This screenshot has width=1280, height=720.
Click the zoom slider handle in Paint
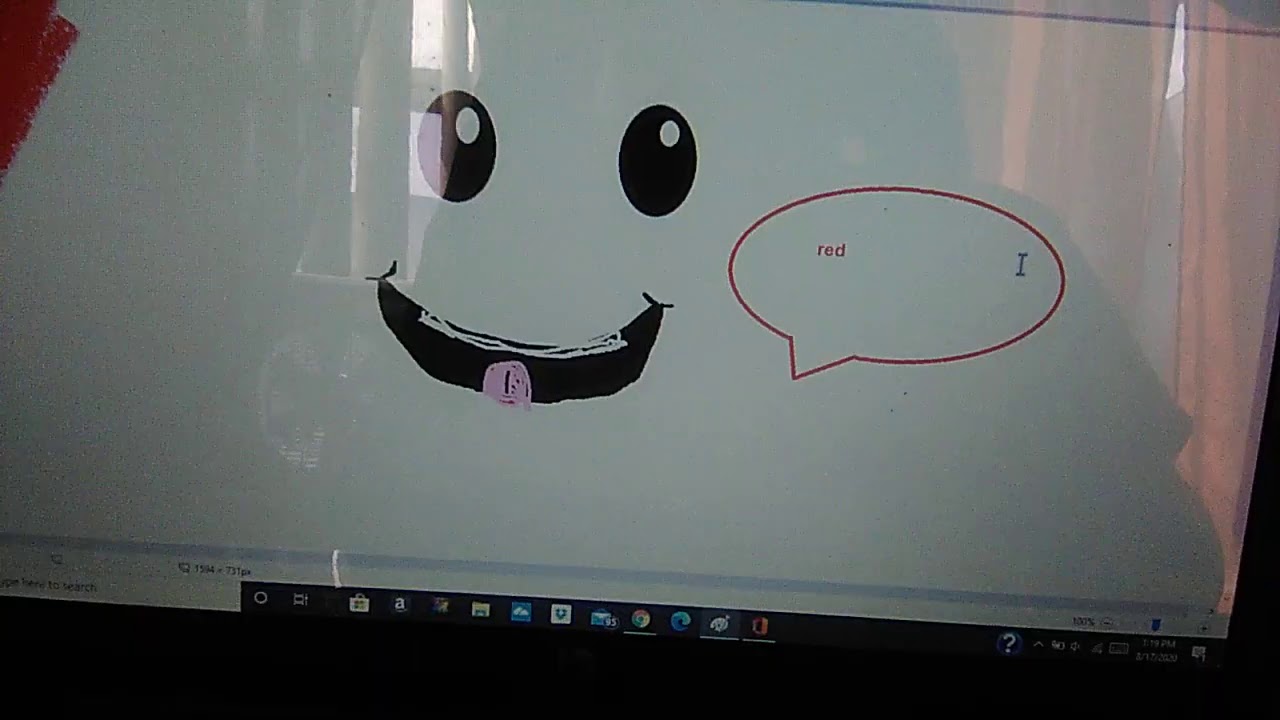coord(1155,625)
